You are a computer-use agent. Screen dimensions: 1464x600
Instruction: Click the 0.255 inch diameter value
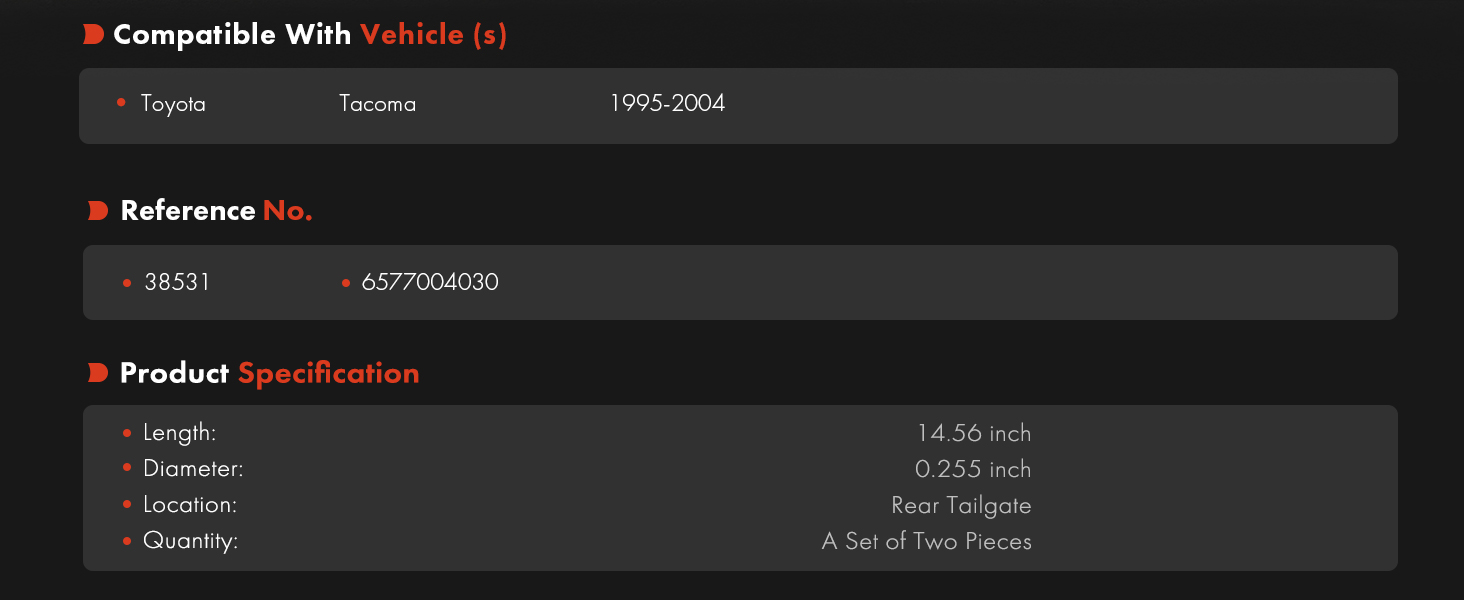point(973,469)
